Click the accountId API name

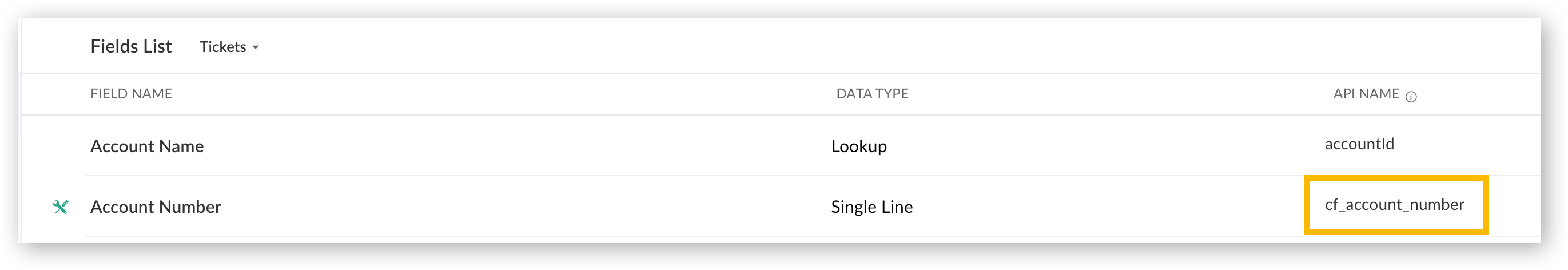[1359, 145]
